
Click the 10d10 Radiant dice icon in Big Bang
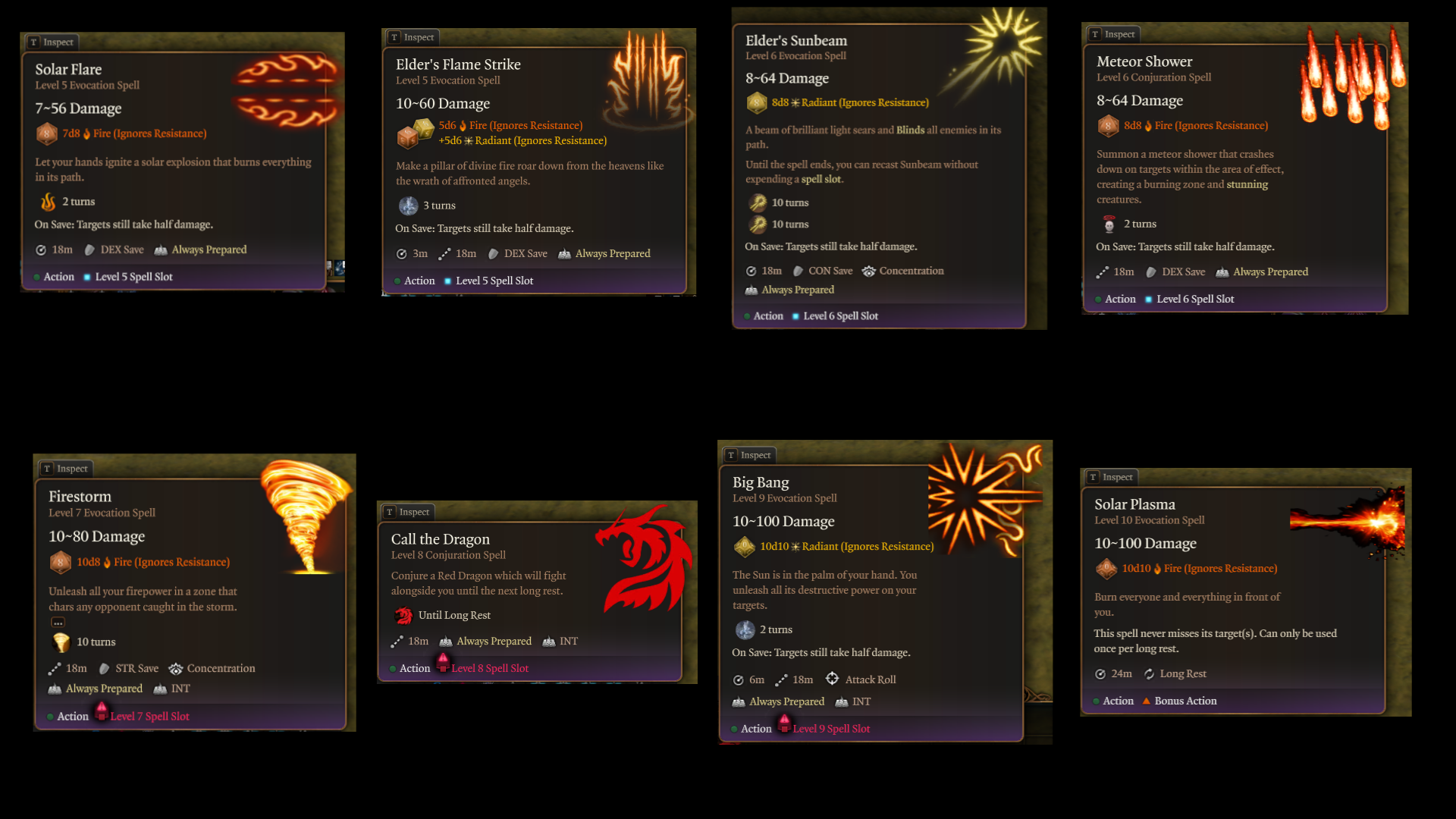(x=745, y=546)
